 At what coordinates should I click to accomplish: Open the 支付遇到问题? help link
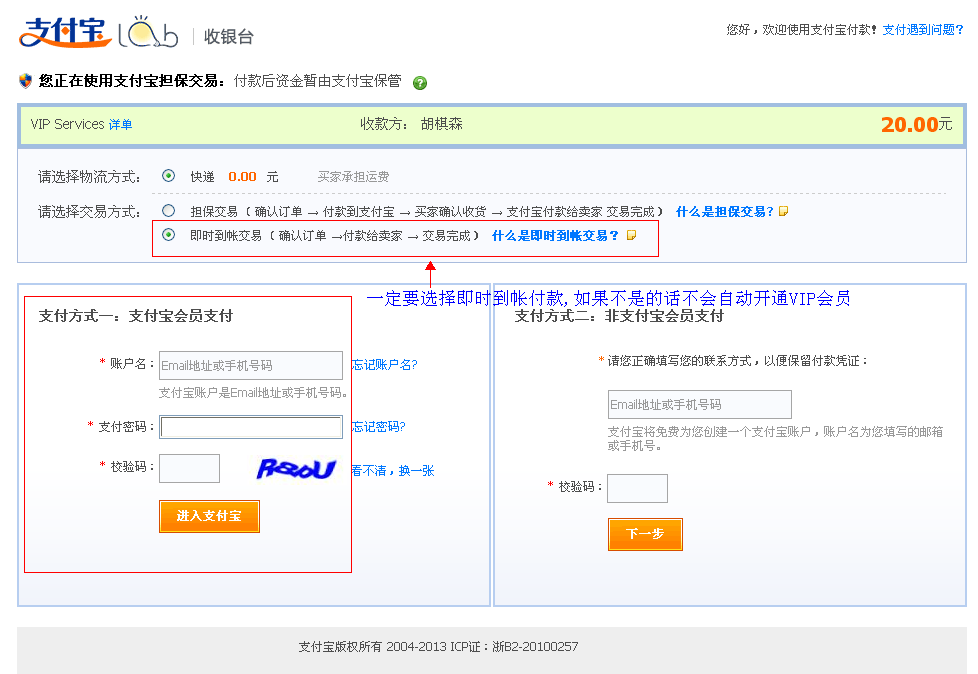coord(923,29)
